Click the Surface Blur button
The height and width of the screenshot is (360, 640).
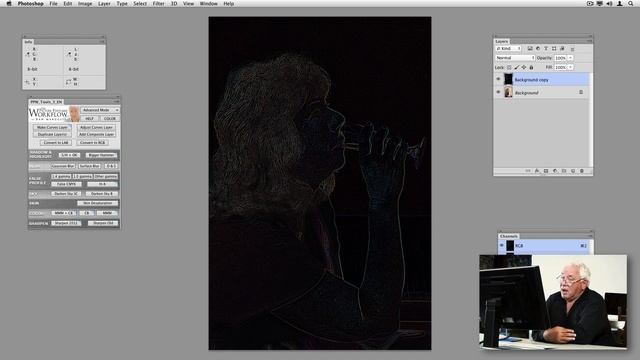click(89, 166)
